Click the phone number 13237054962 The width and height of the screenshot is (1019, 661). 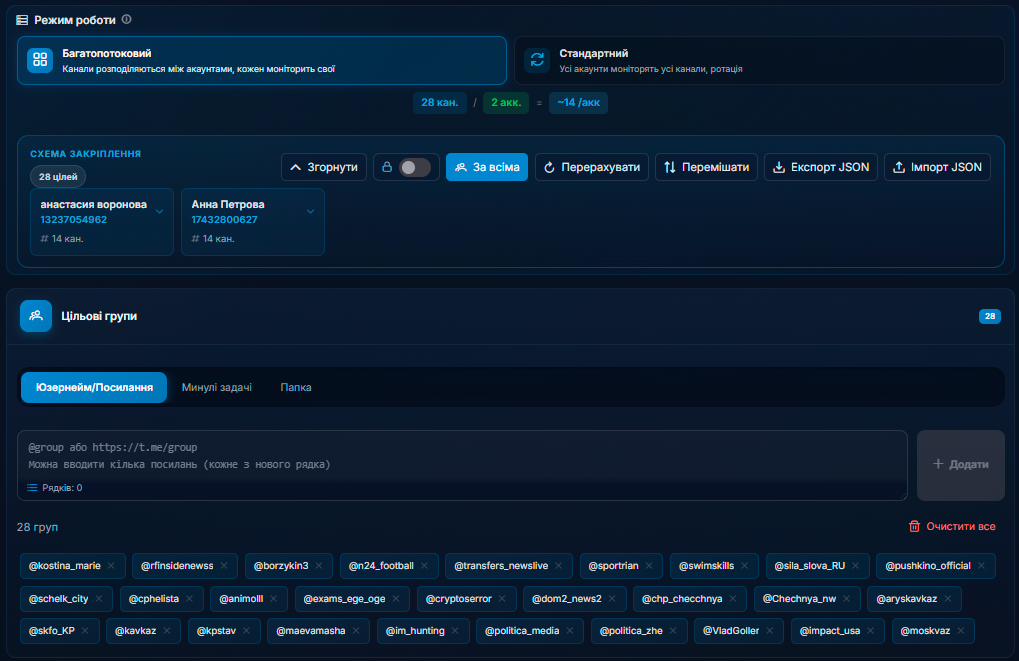tap(73, 220)
